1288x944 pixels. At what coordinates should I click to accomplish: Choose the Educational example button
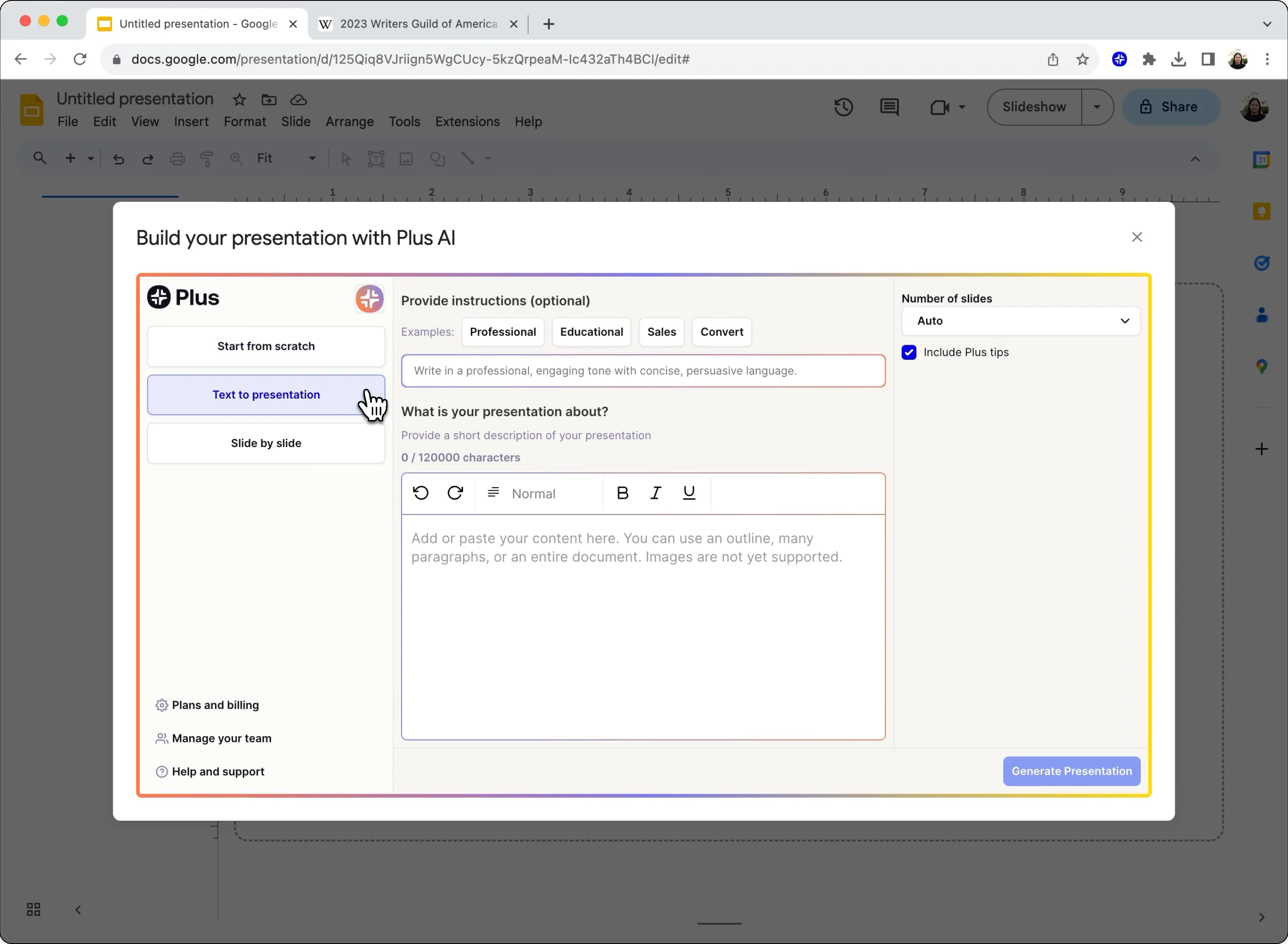click(591, 331)
